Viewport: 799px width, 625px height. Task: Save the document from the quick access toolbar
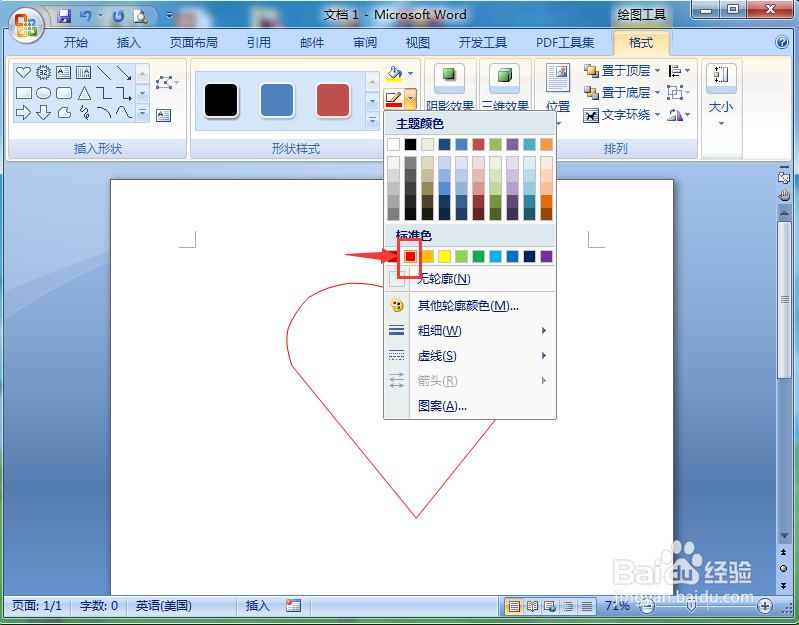pos(64,16)
